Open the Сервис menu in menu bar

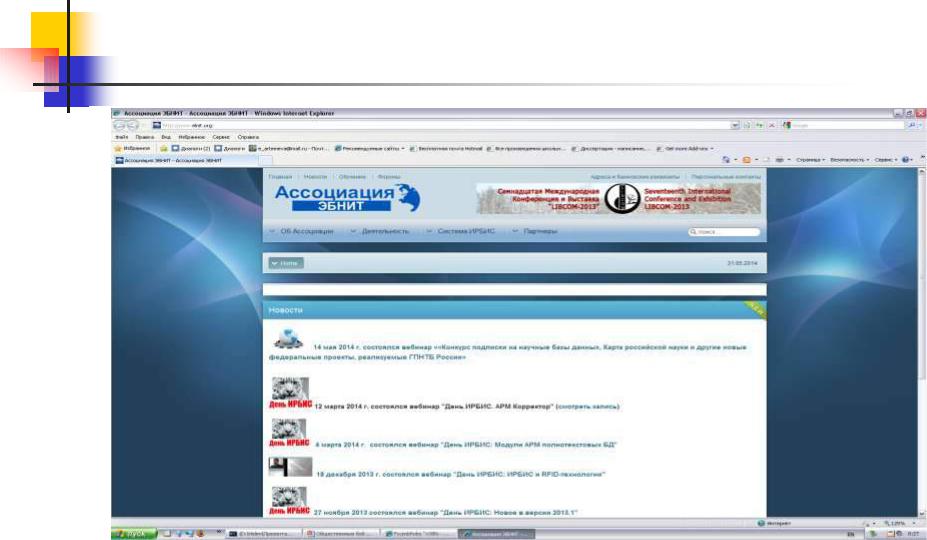pyautogui.click(x=221, y=137)
